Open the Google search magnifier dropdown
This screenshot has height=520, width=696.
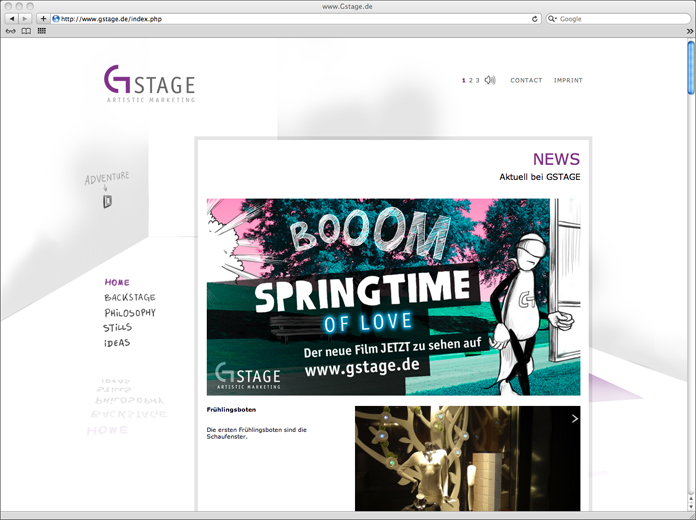click(x=553, y=19)
